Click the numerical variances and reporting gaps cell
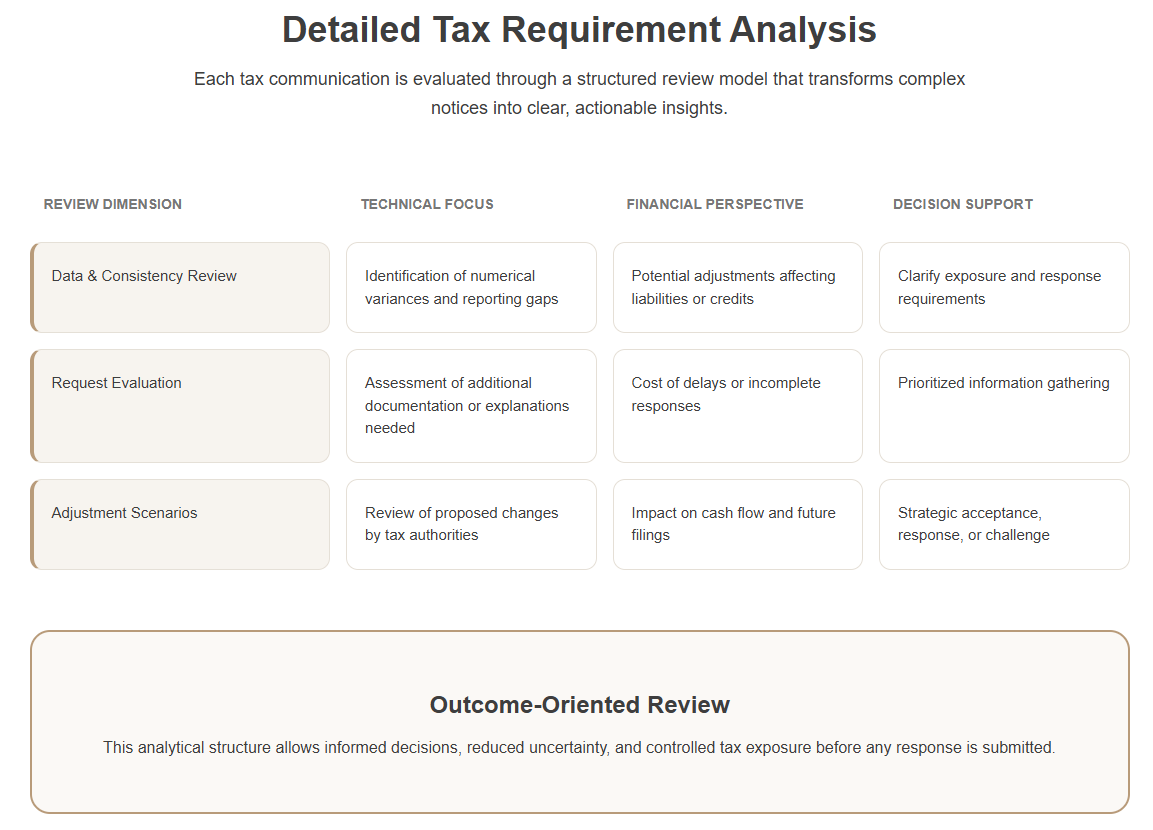The image size is (1153, 830). pos(471,287)
